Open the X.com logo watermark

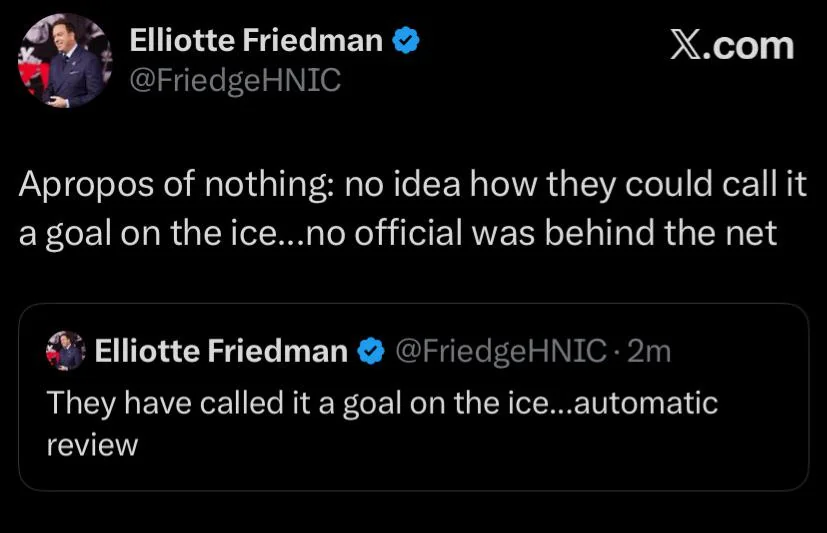tap(730, 45)
